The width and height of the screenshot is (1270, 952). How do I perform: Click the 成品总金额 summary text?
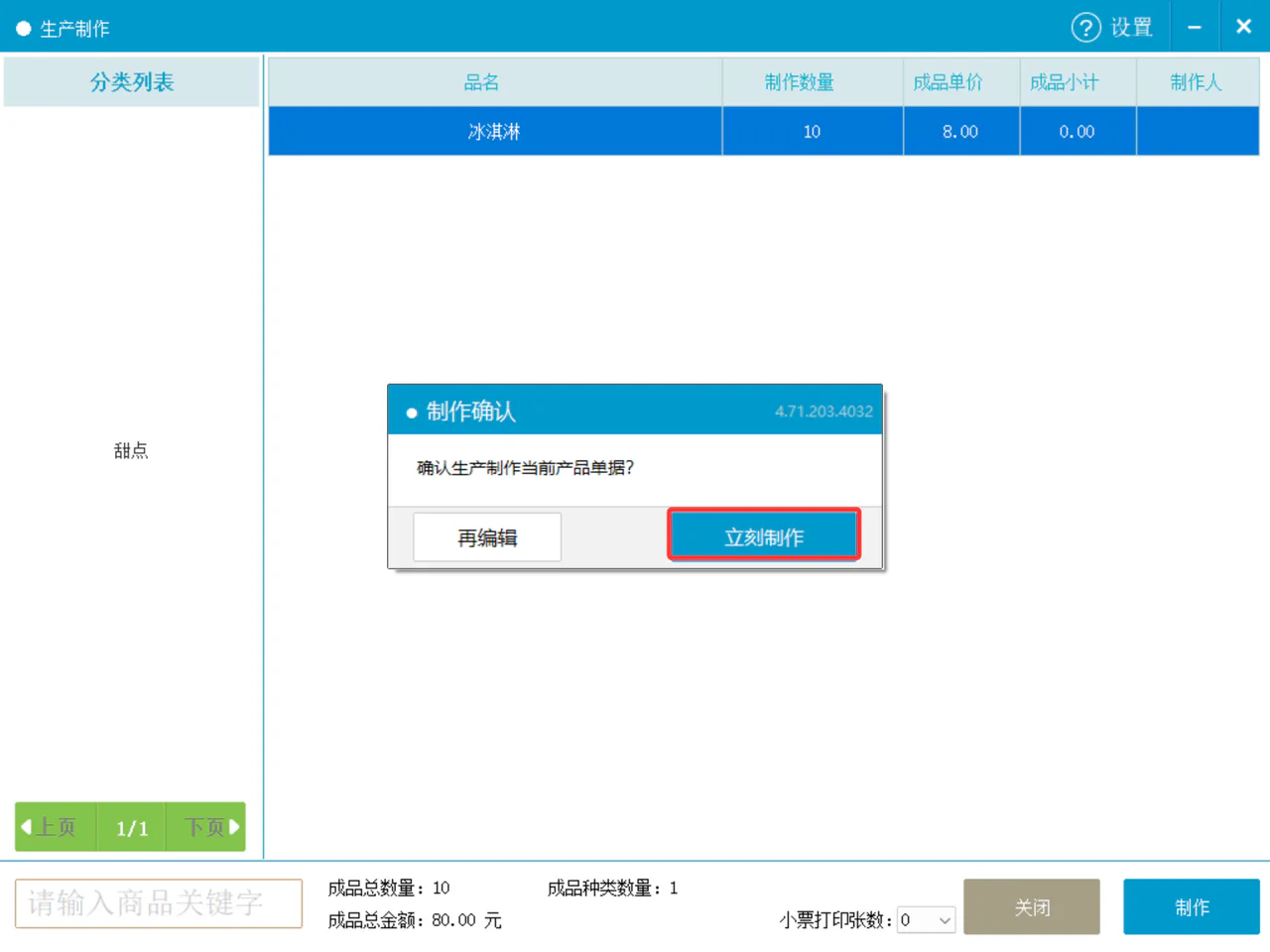tap(415, 920)
